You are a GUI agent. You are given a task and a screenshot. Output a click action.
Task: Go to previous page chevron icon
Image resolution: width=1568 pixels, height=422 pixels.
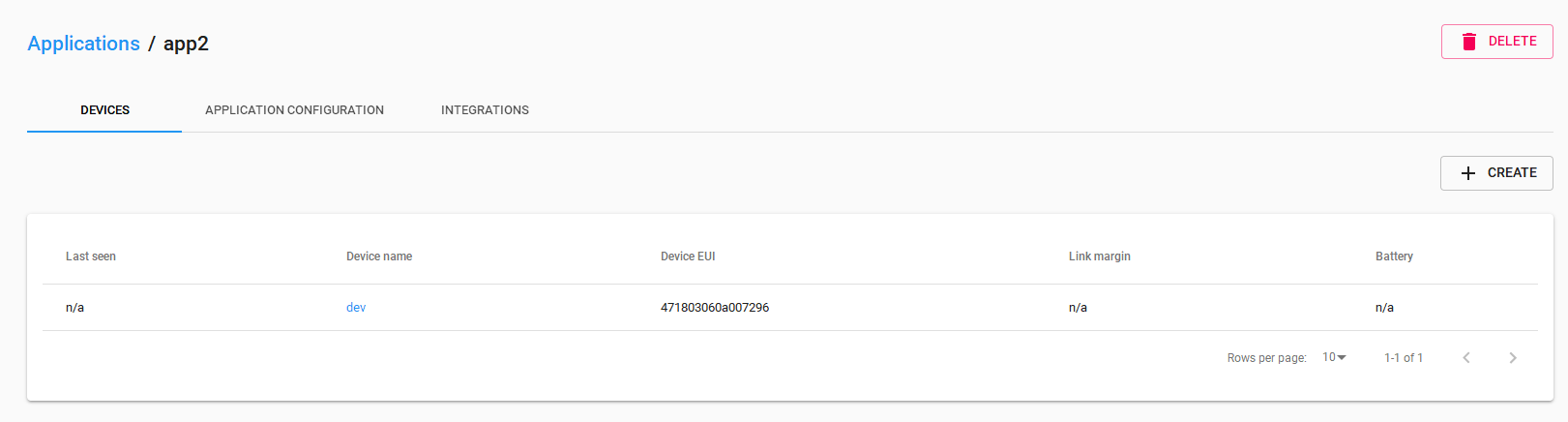[1466, 358]
